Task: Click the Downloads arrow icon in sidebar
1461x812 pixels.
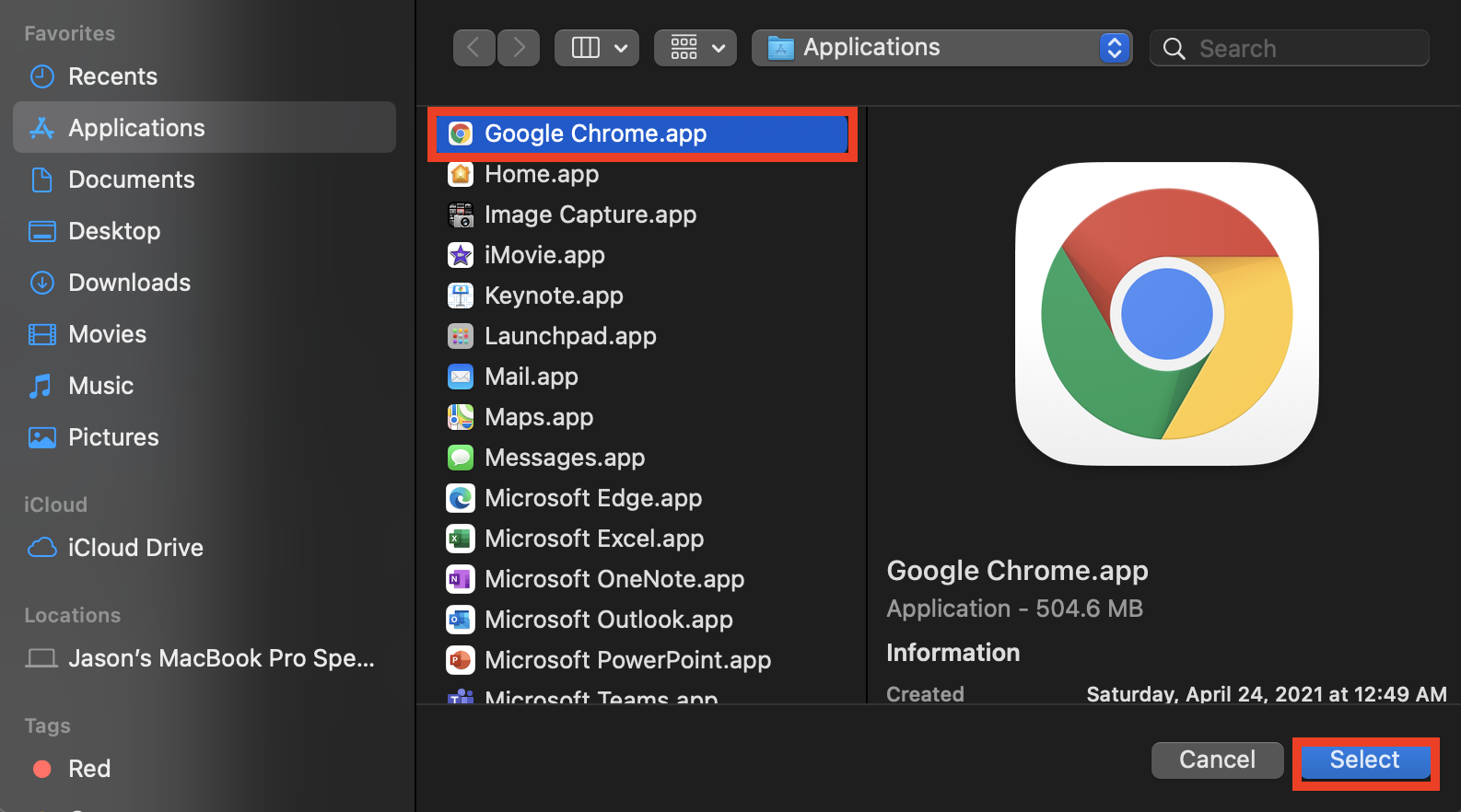Action: point(42,283)
